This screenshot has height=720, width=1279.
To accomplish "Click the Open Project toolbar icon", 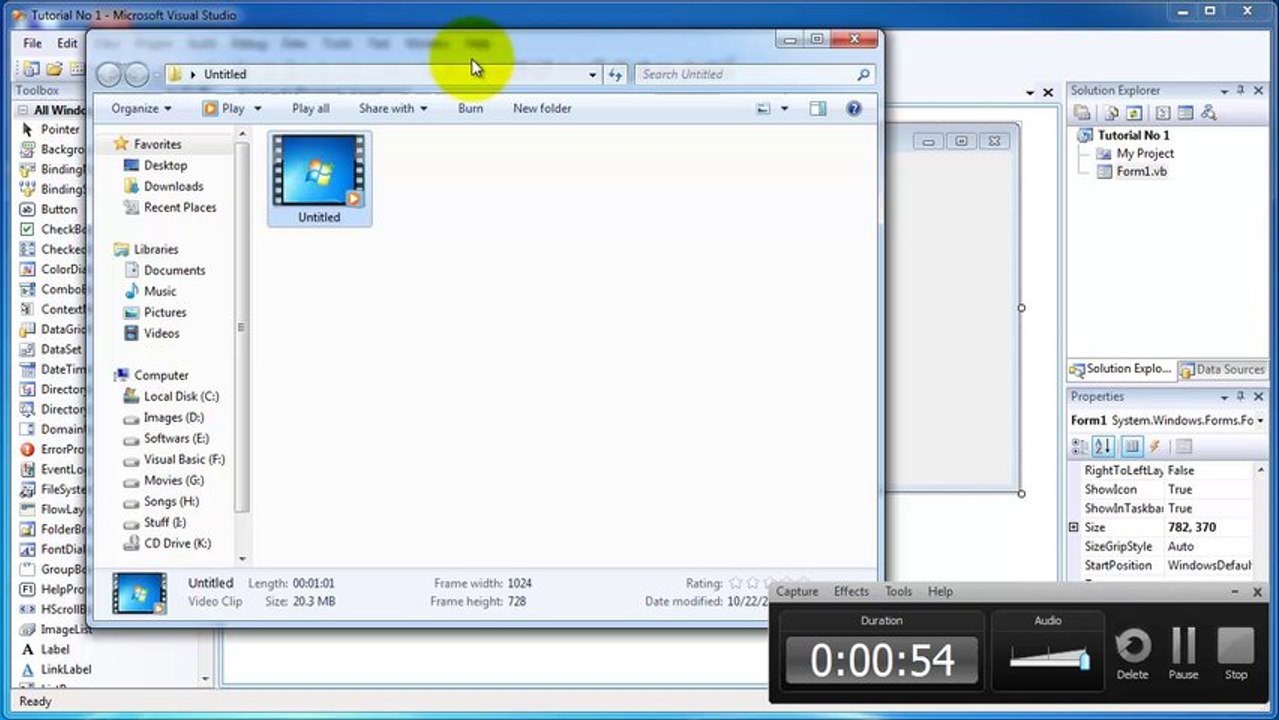I will tap(54, 69).
